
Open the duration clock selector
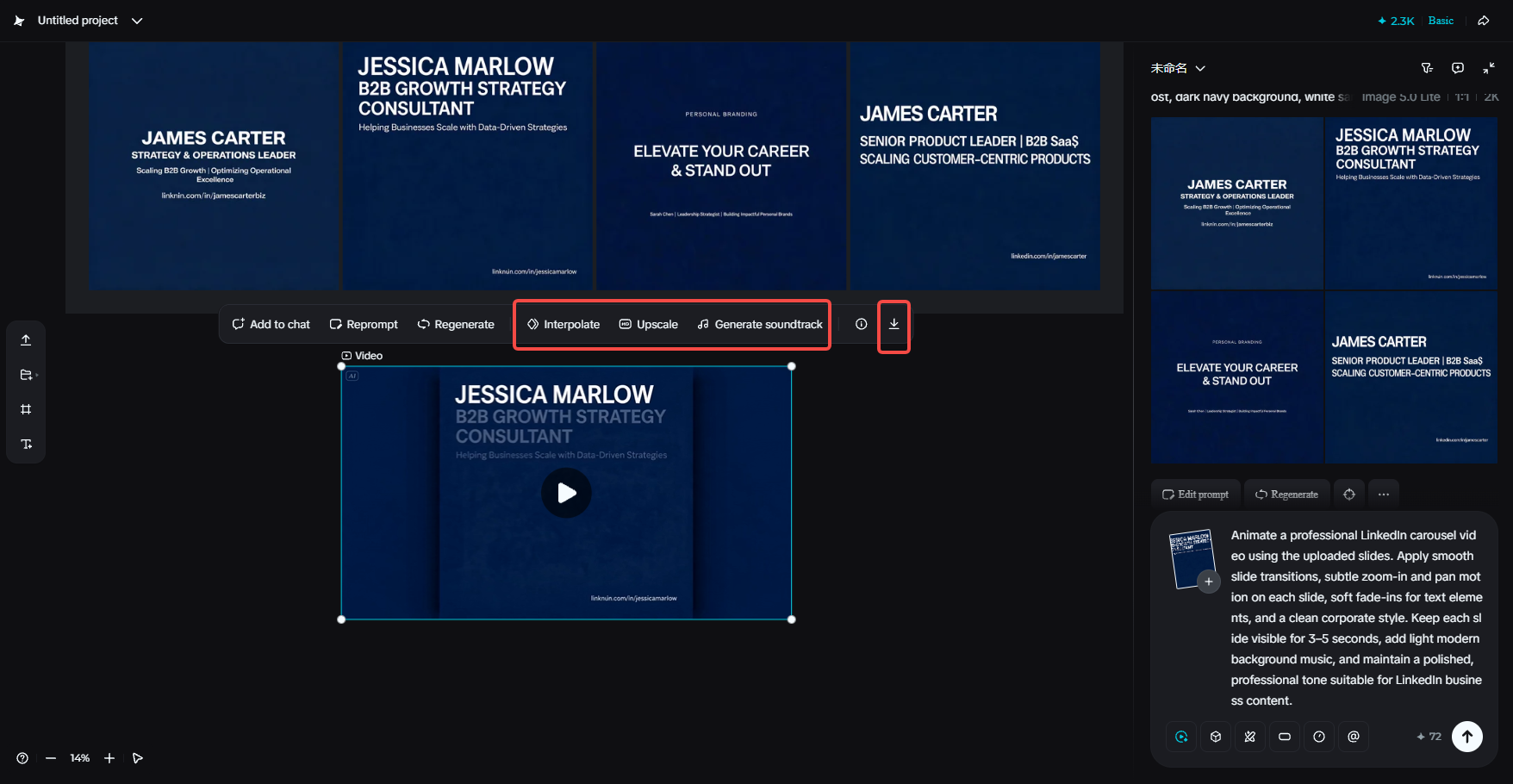pos(1319,737)
